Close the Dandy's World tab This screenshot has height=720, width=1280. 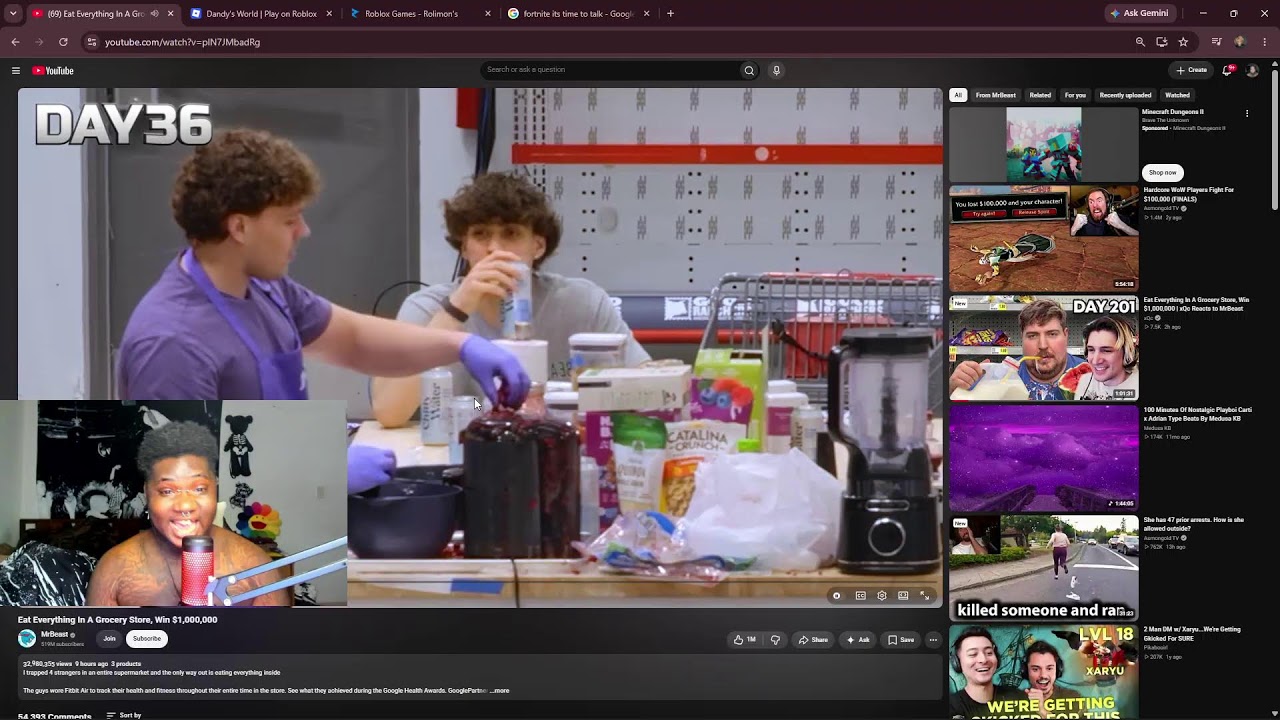[x=329, y=14]
